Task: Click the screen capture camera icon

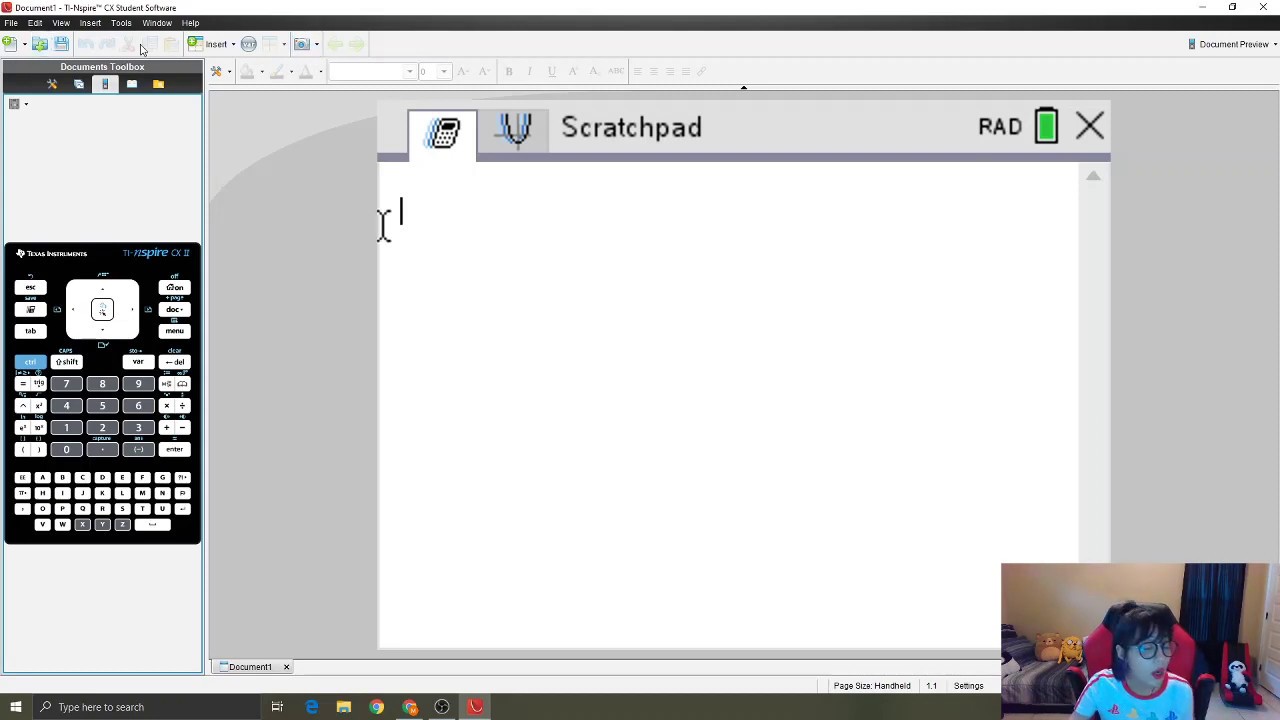Action: pyautogui.click(x=301, y=44)
